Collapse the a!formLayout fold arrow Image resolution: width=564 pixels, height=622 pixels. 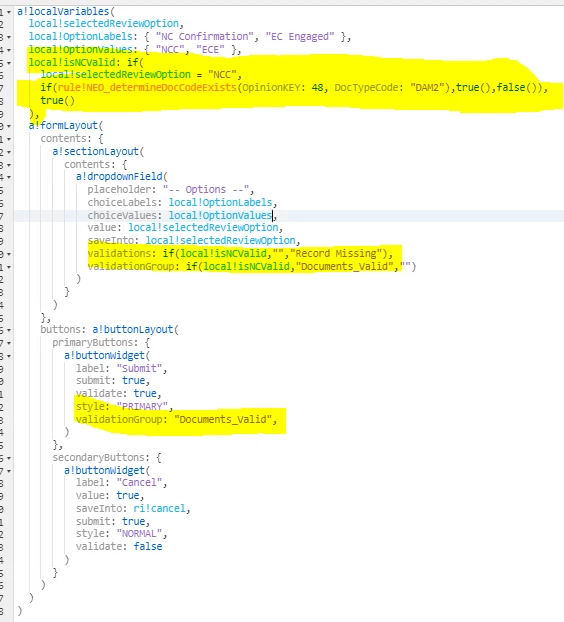(9, 127)
